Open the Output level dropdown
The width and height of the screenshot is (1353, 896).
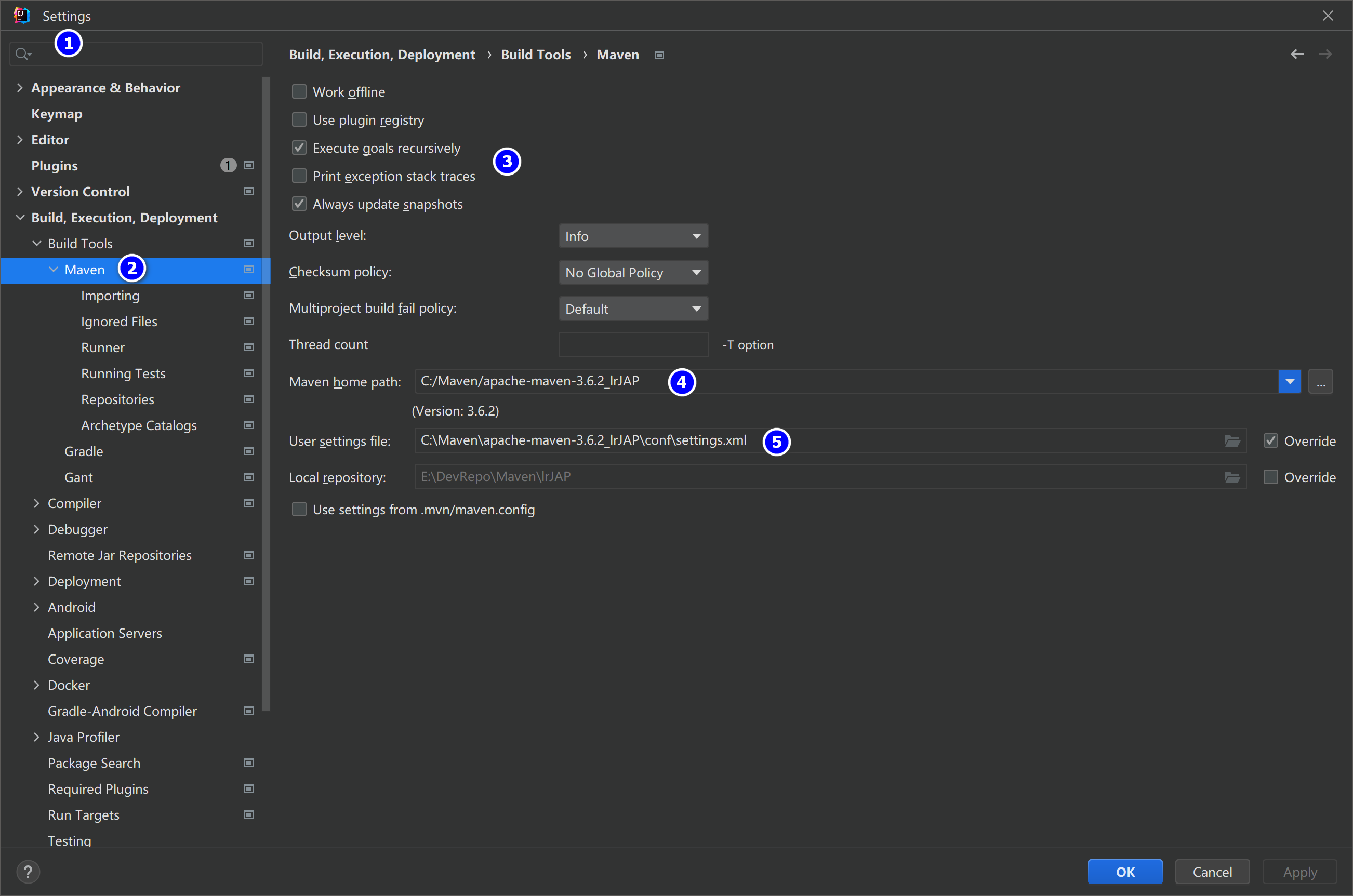pos(633,236)
